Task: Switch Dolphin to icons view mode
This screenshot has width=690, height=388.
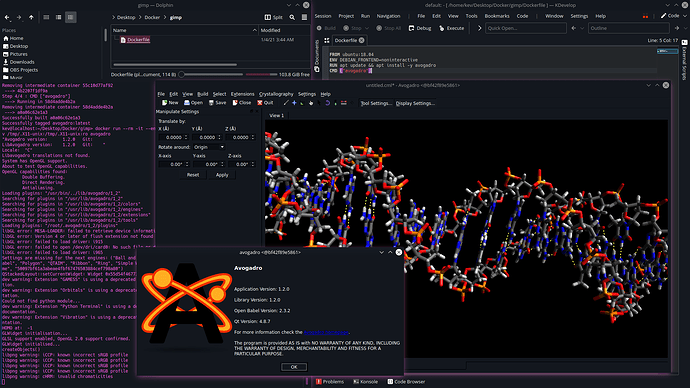Action: (x=46, y=17)
